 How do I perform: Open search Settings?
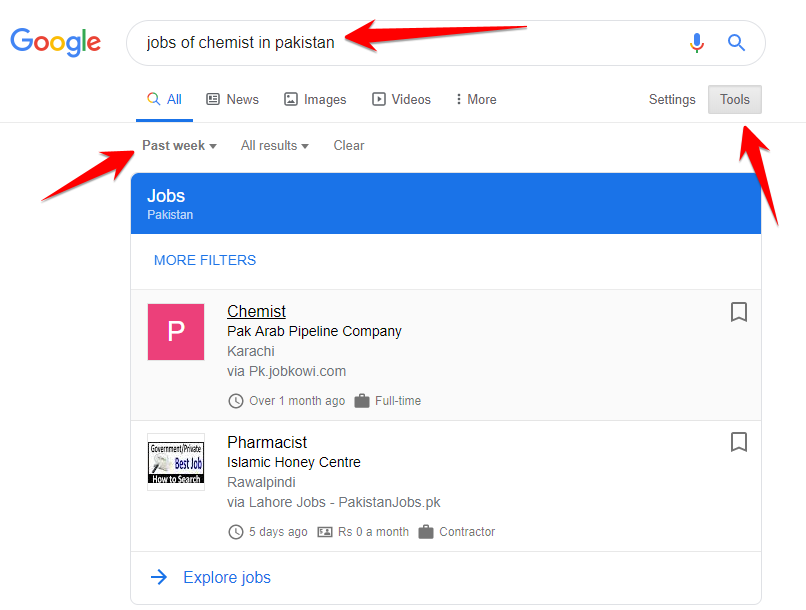coord(672,100)
